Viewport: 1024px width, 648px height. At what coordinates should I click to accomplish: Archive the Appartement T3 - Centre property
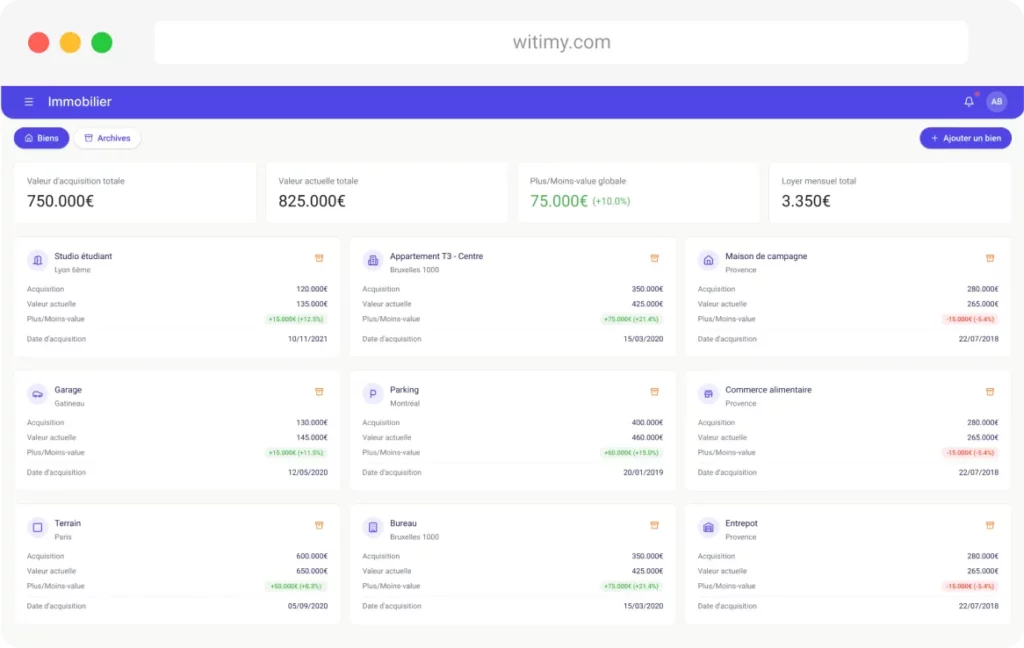pos(654,258)
